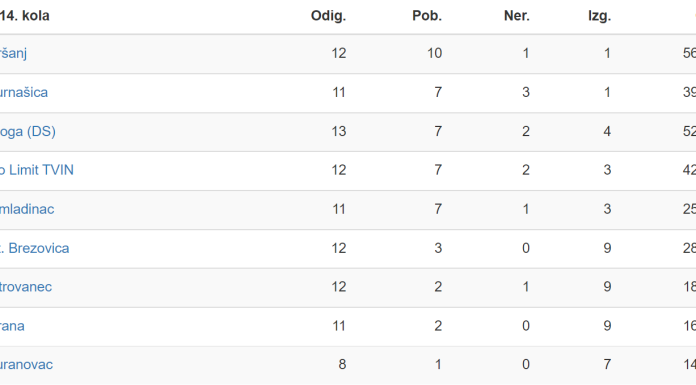Select the 7 losses cell for uranovac
This screenshot has height=385, width=696.
(607, 365)
